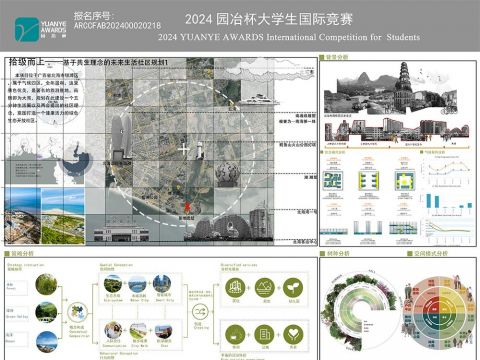
Task: Click the registration number ARCCFAB202400020218
Action: (x=117, y=26)
